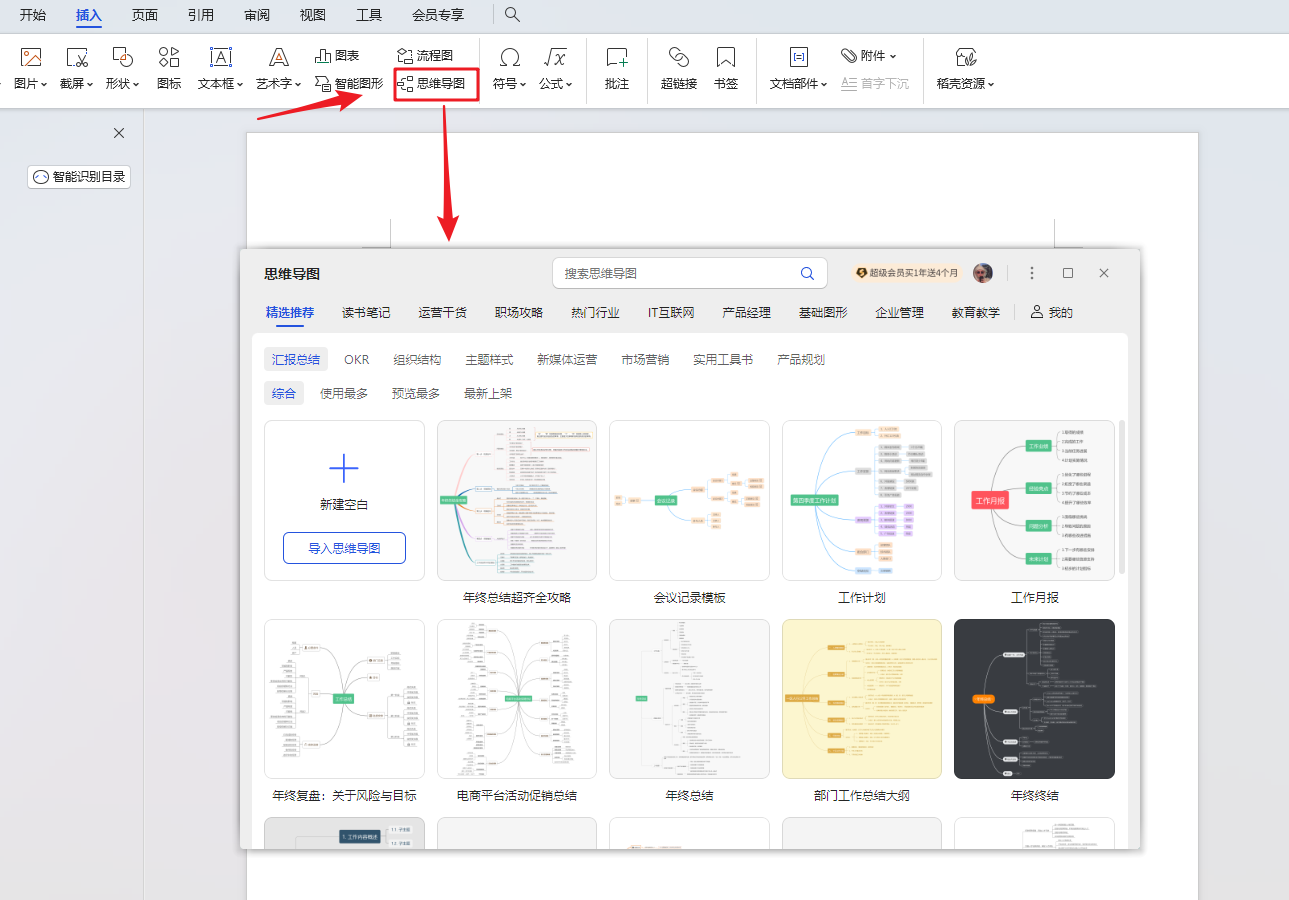Expand the 形状 dropdown arrow
This screenshot has width=1289, height=900.
[x=136, y=85]
